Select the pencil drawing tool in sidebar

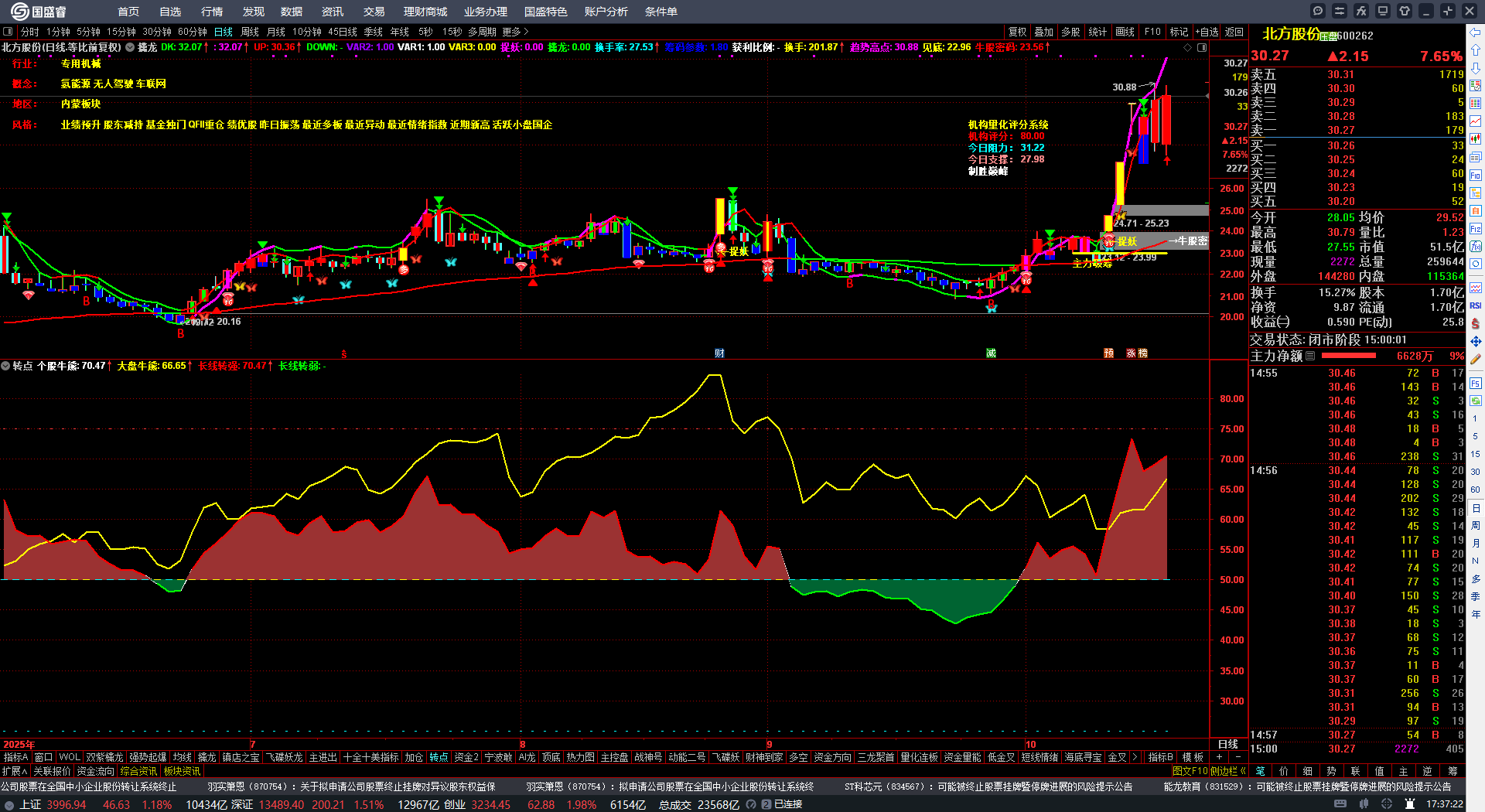tap(1476, 359)
